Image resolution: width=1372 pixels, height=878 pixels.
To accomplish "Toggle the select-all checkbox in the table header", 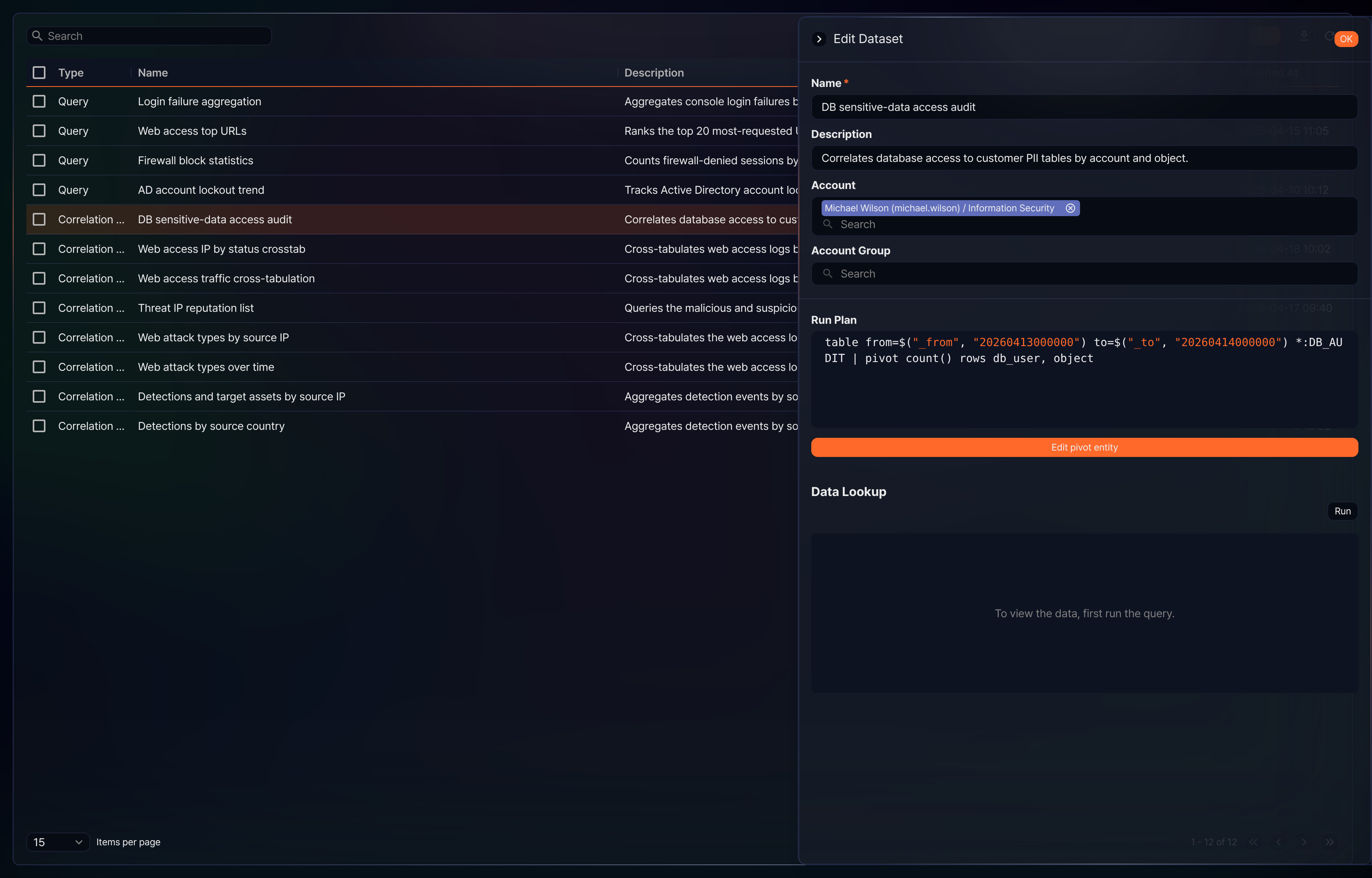I will pos(39,73).
